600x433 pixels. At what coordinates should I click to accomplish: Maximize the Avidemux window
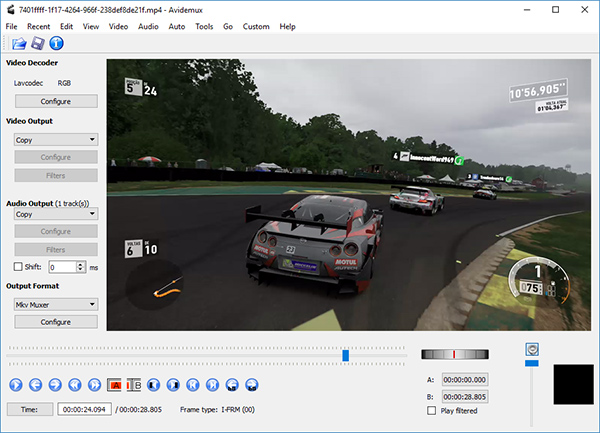pos(556,10)
